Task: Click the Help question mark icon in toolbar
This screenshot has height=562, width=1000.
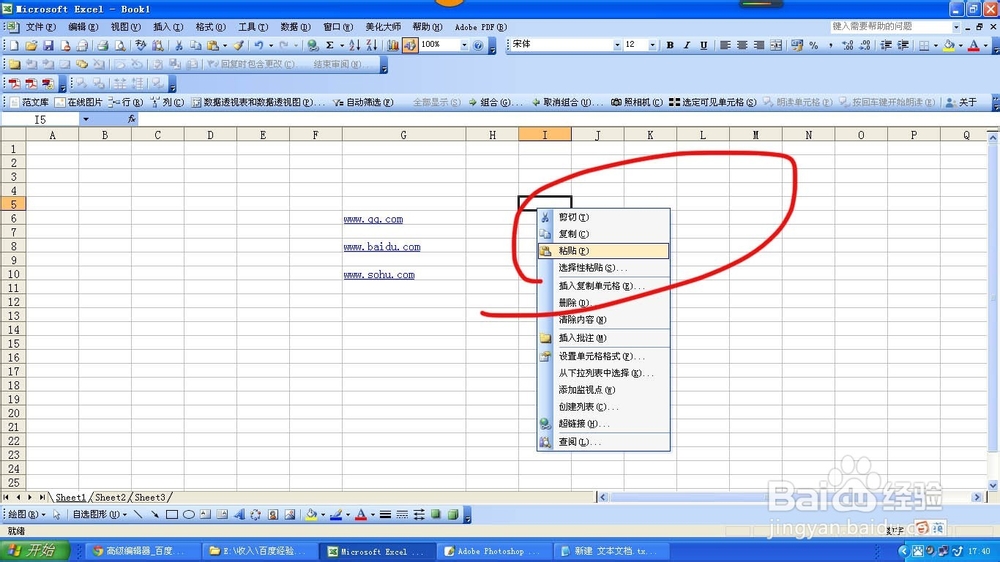Action: [x=478, y=45]
